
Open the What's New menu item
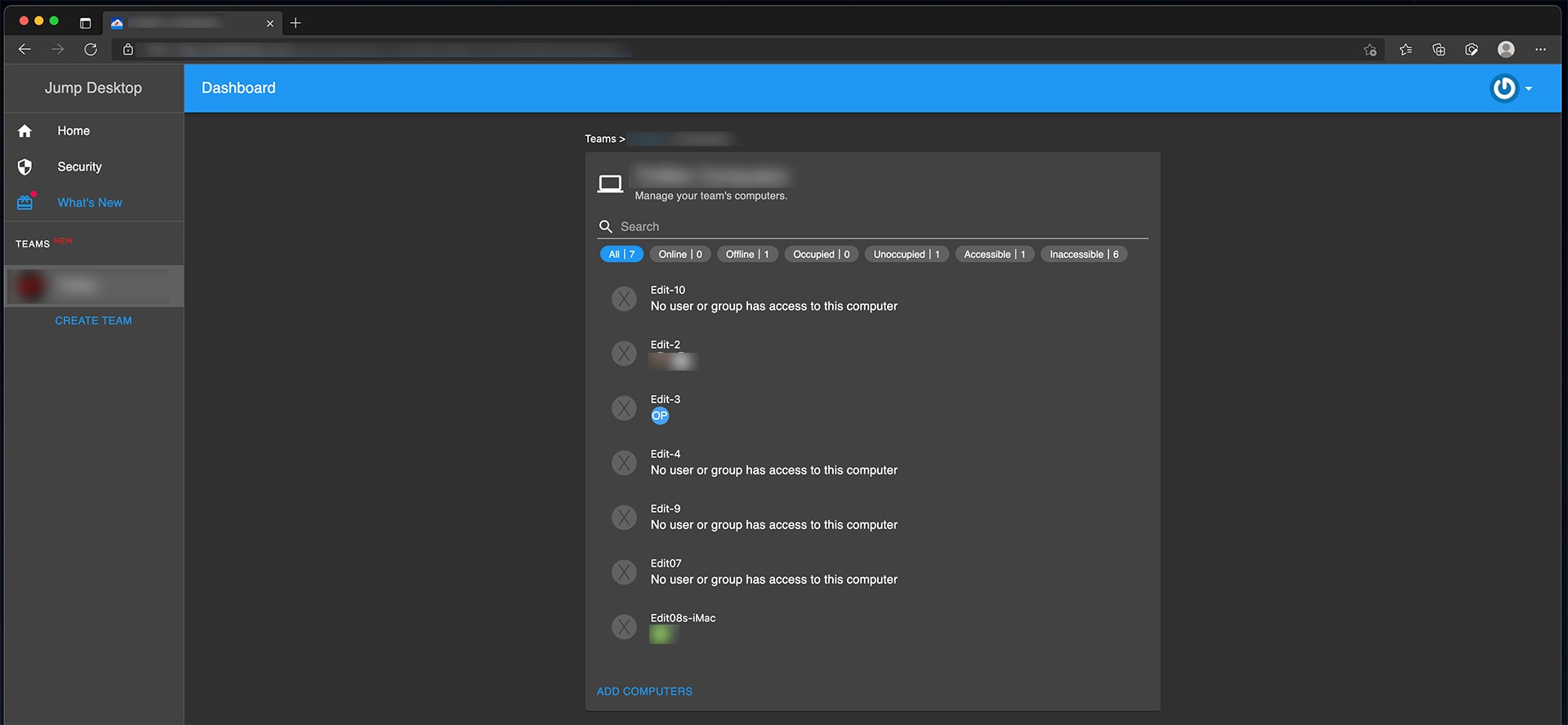(x=94, y=202)
